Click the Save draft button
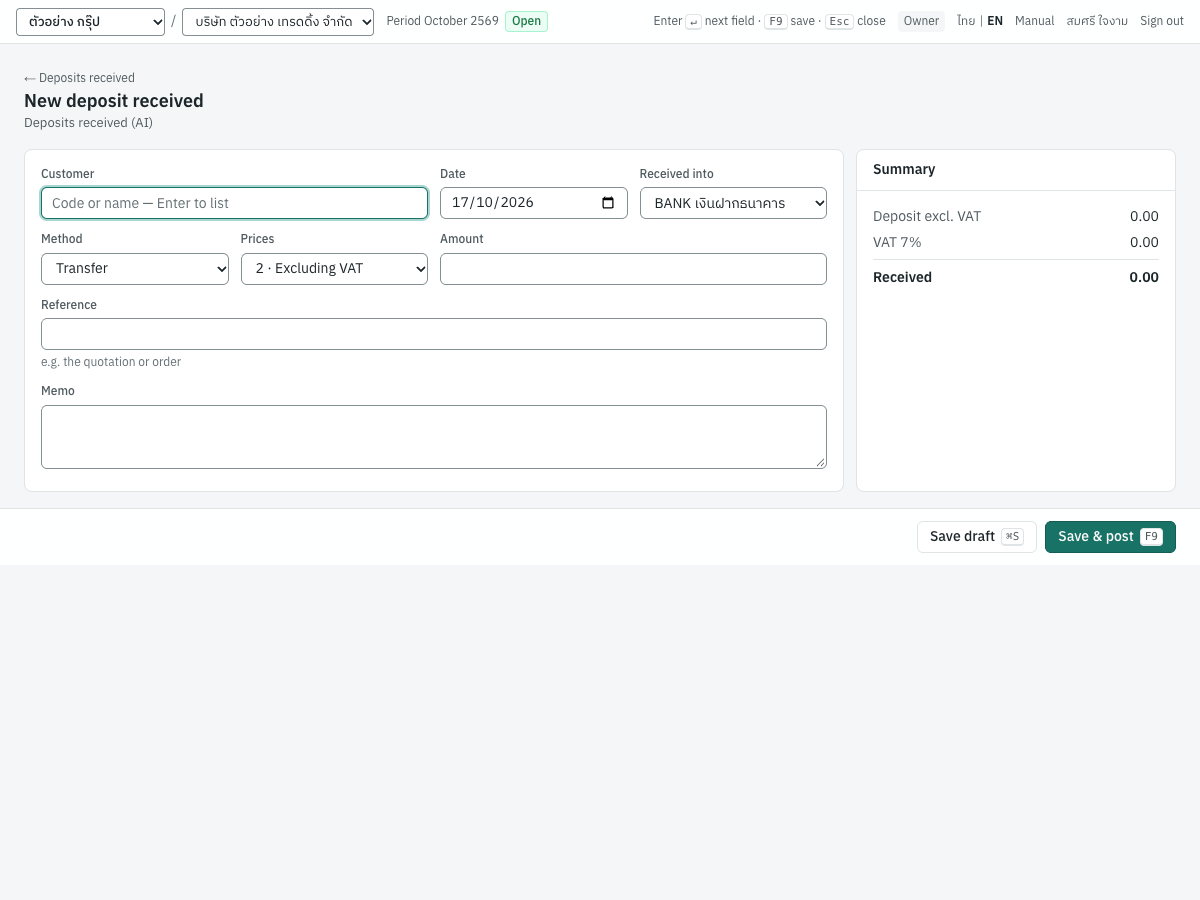Image resolution: width=1200 pixels, height=900 pixels. 977,537
